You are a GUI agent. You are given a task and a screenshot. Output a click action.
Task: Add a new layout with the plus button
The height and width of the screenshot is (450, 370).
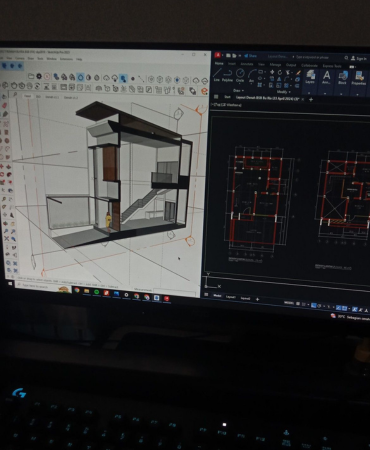257,299
